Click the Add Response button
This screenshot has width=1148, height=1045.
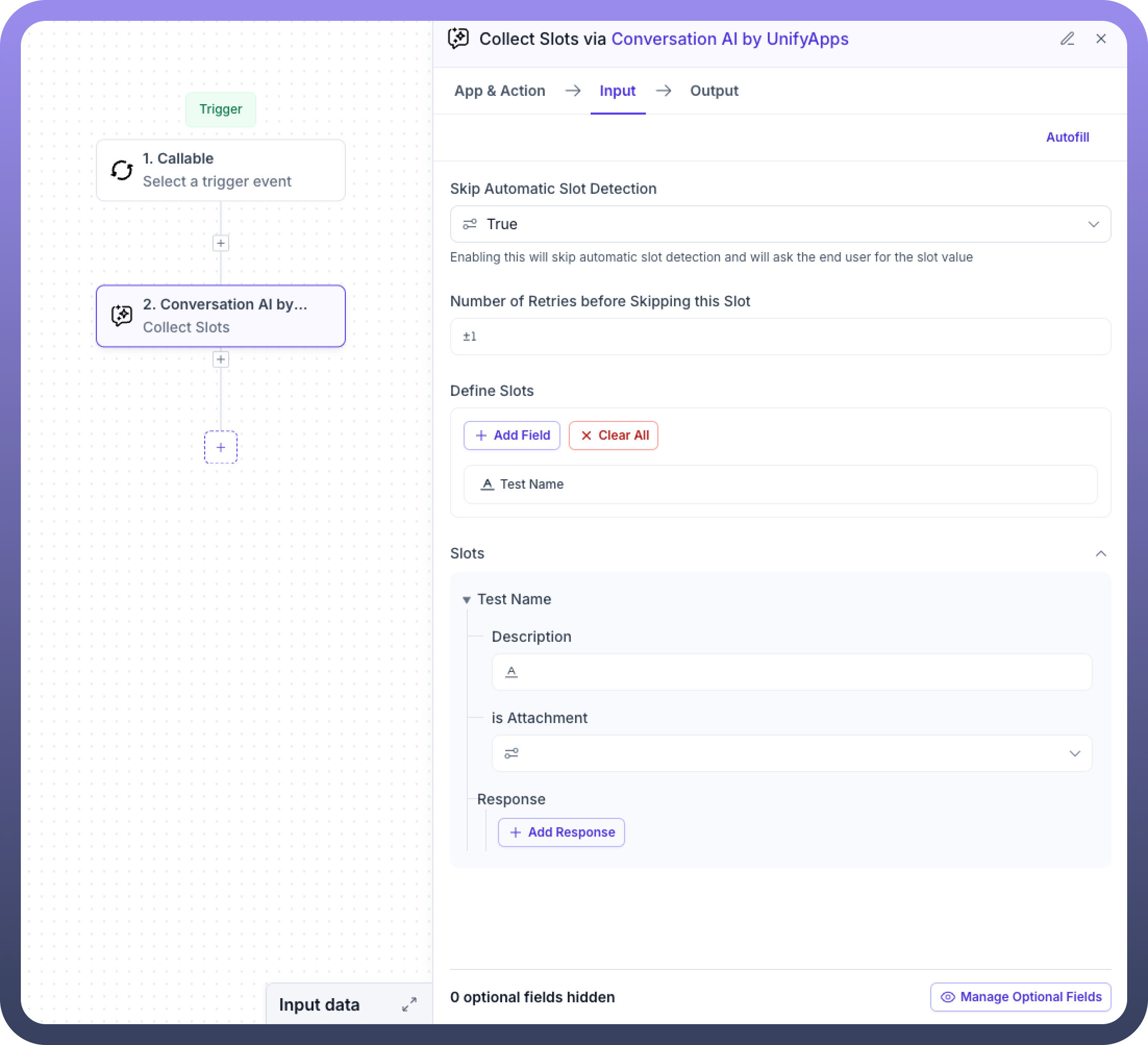point(561,832)
